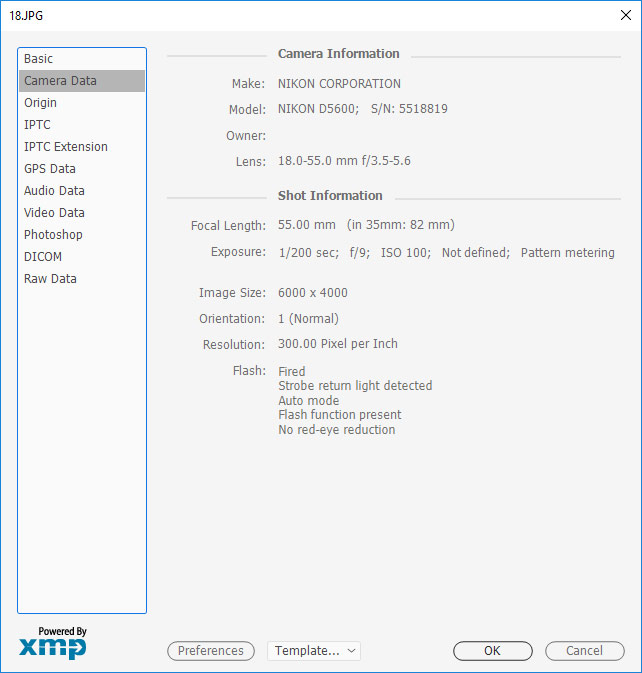Image resolution: width=642 pixels, height=673 pixels.
Task: Close the 18.JPG file info dialog
Action: coord(625,15)
